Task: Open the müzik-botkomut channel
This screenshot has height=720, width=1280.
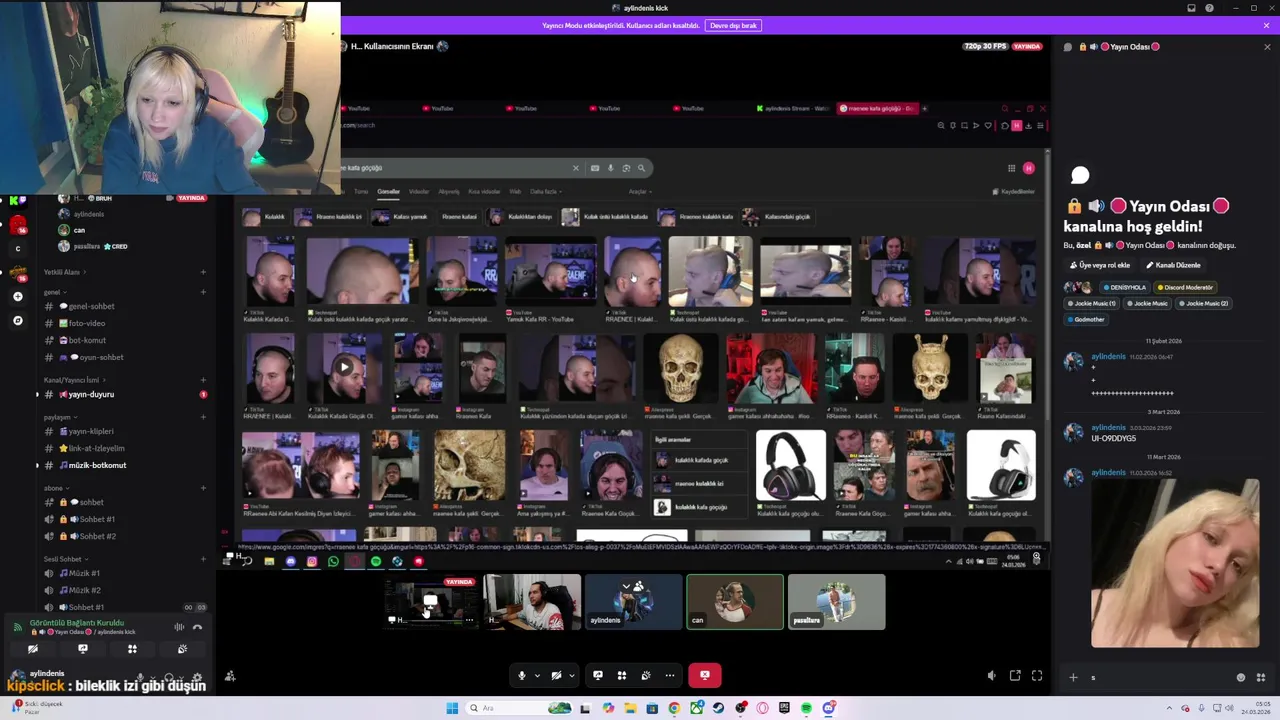Action: pos(97,465)
